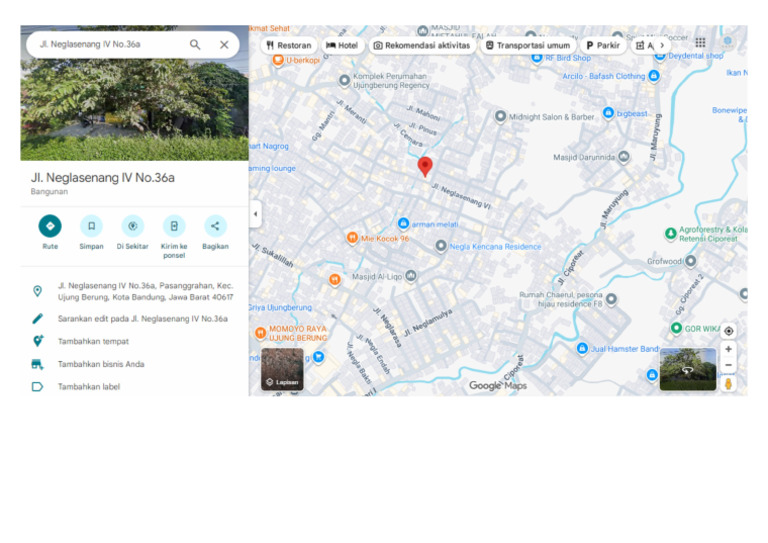The height and width of the screenshot is (543, 768).
Task: Open Google apps grid icon
Action: (700, 43)
